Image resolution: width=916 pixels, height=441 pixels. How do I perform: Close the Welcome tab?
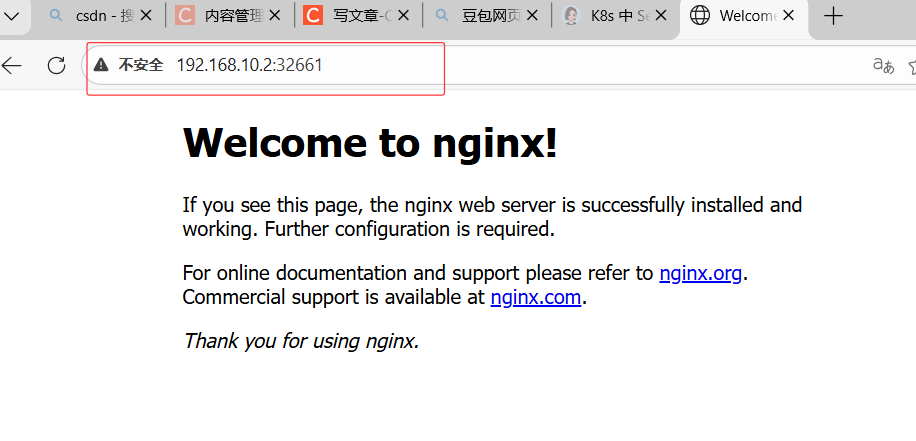(788, 16)
